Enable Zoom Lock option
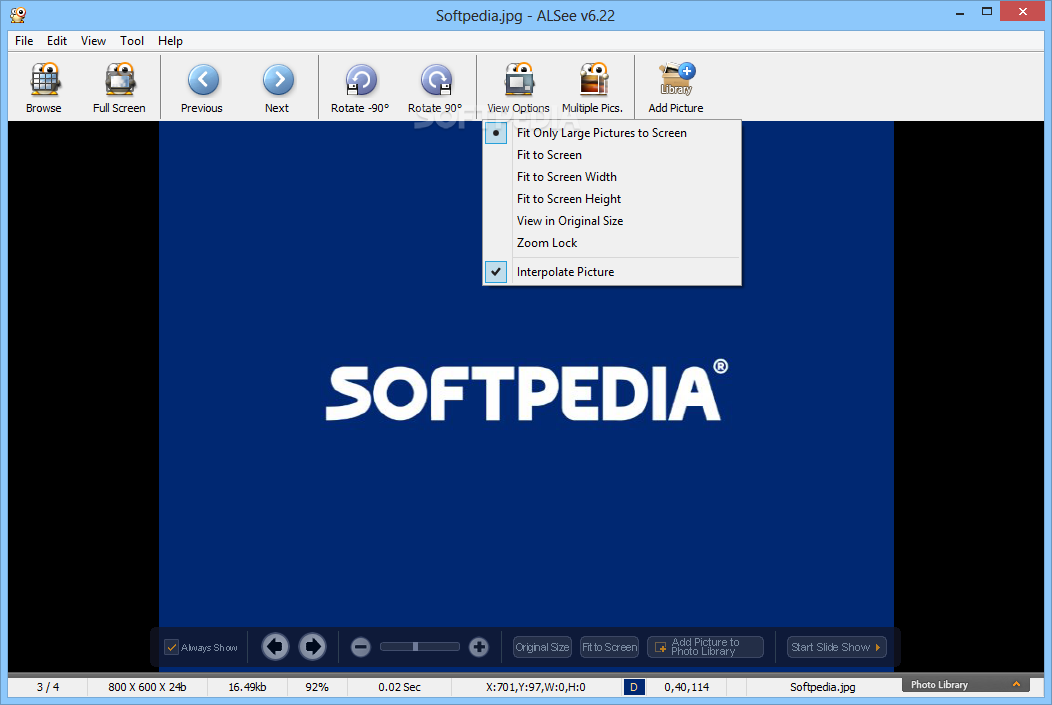Screen dimensions: 1052x705 [x=612, y=243]
